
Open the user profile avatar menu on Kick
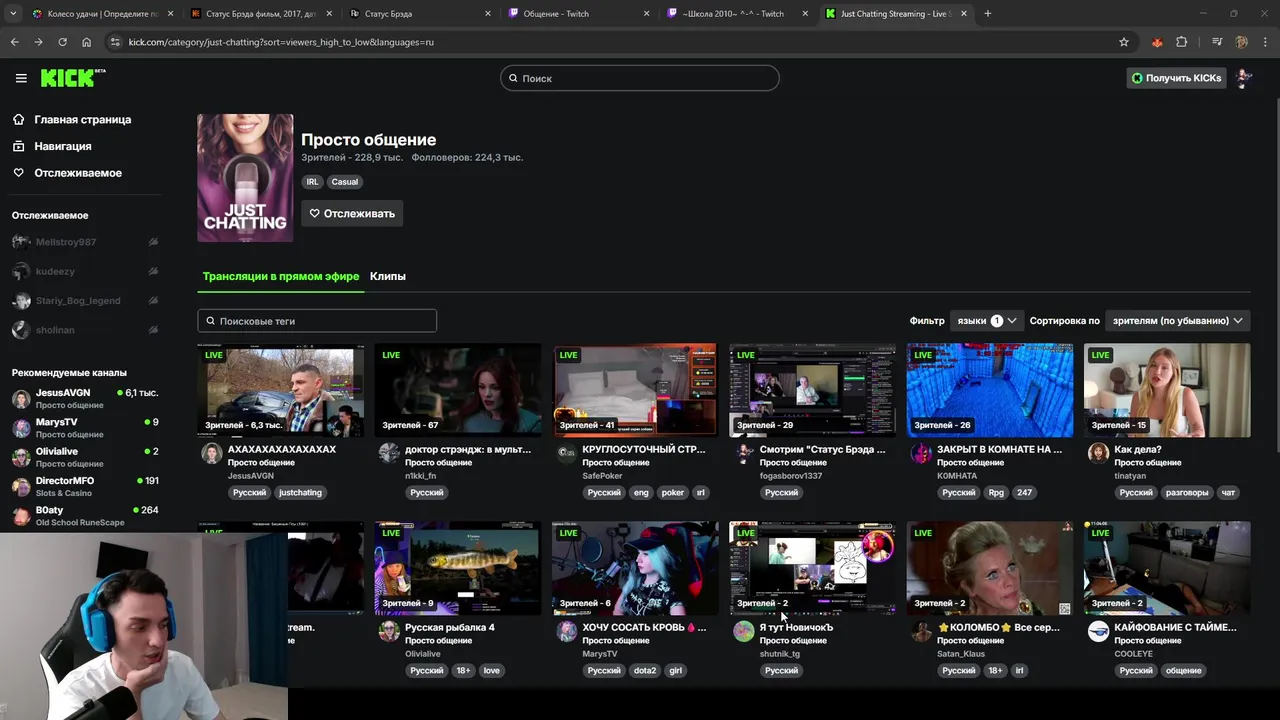tap(1243, 78)
